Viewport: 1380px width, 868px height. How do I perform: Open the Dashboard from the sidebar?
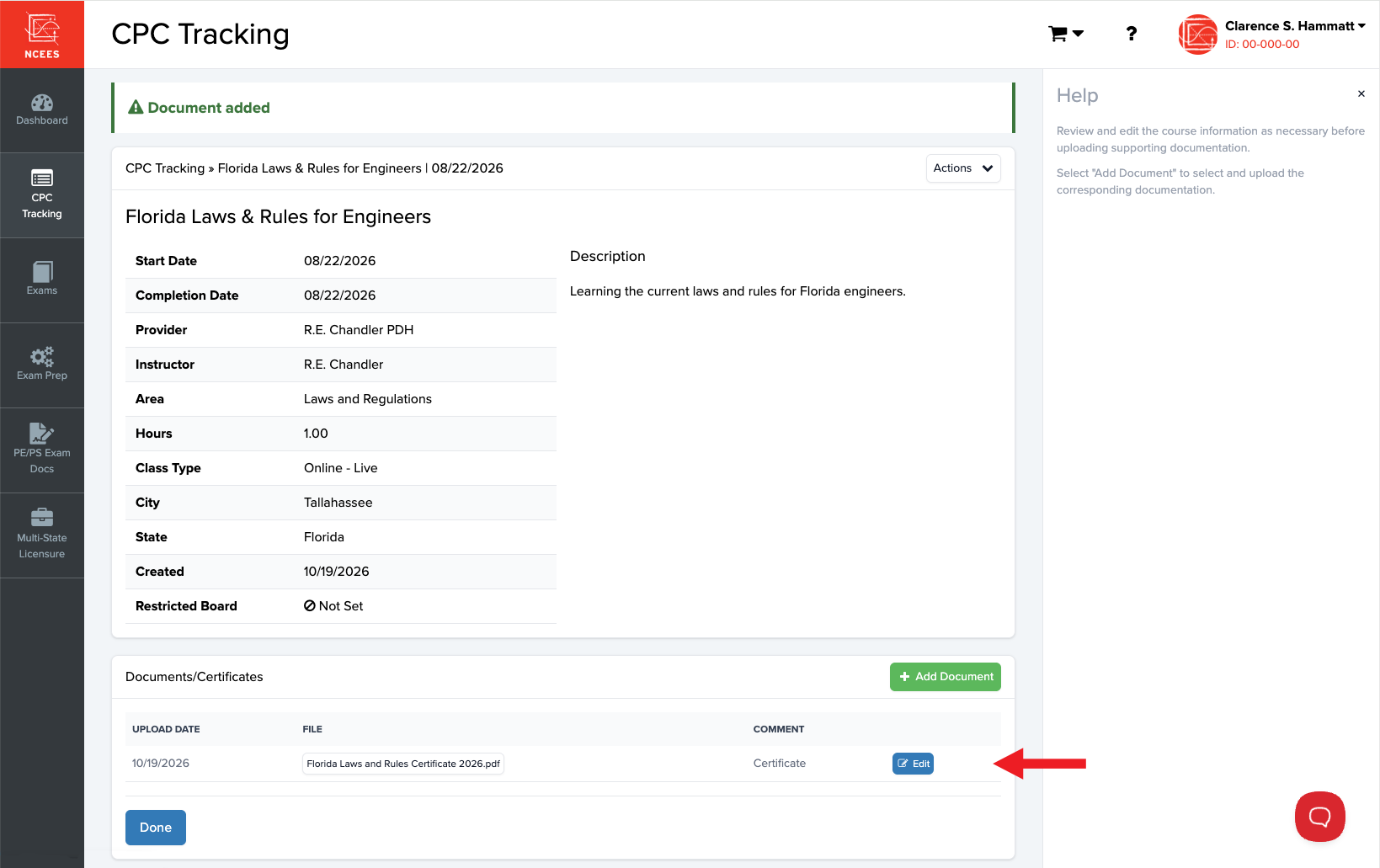42,110
